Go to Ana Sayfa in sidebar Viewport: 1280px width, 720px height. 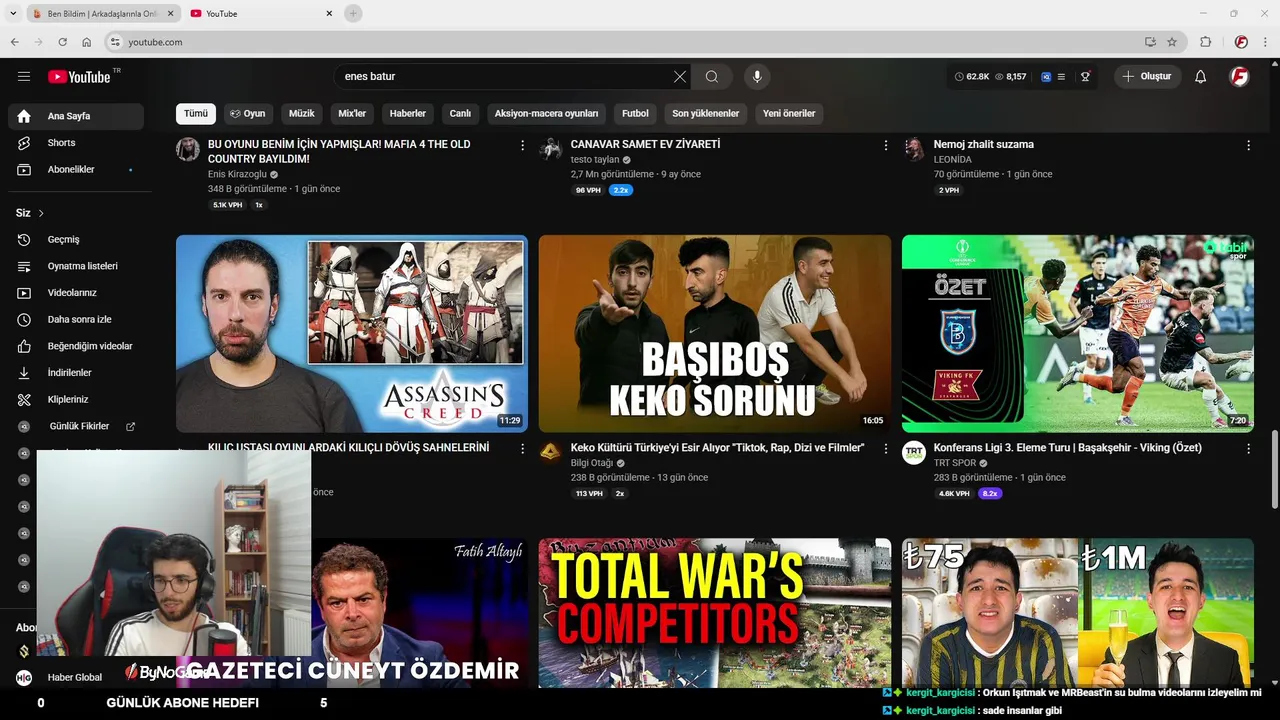76,116
